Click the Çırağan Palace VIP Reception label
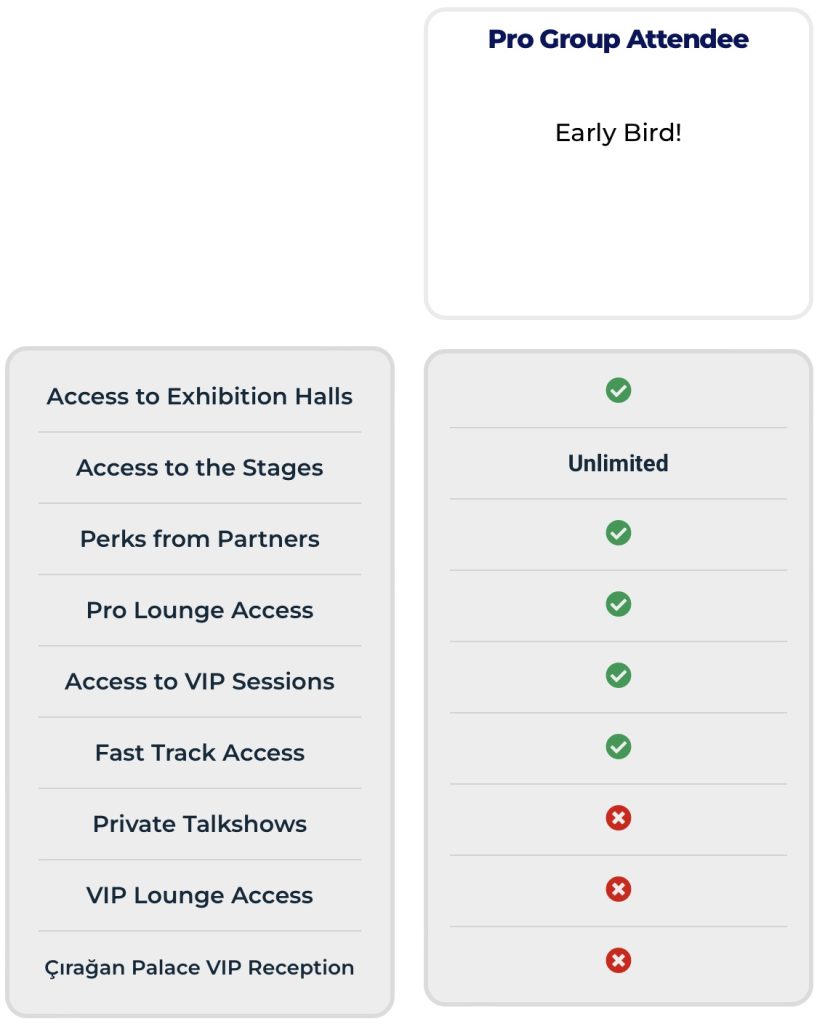This screenshot has height=1024, width=817. point(199,967)
